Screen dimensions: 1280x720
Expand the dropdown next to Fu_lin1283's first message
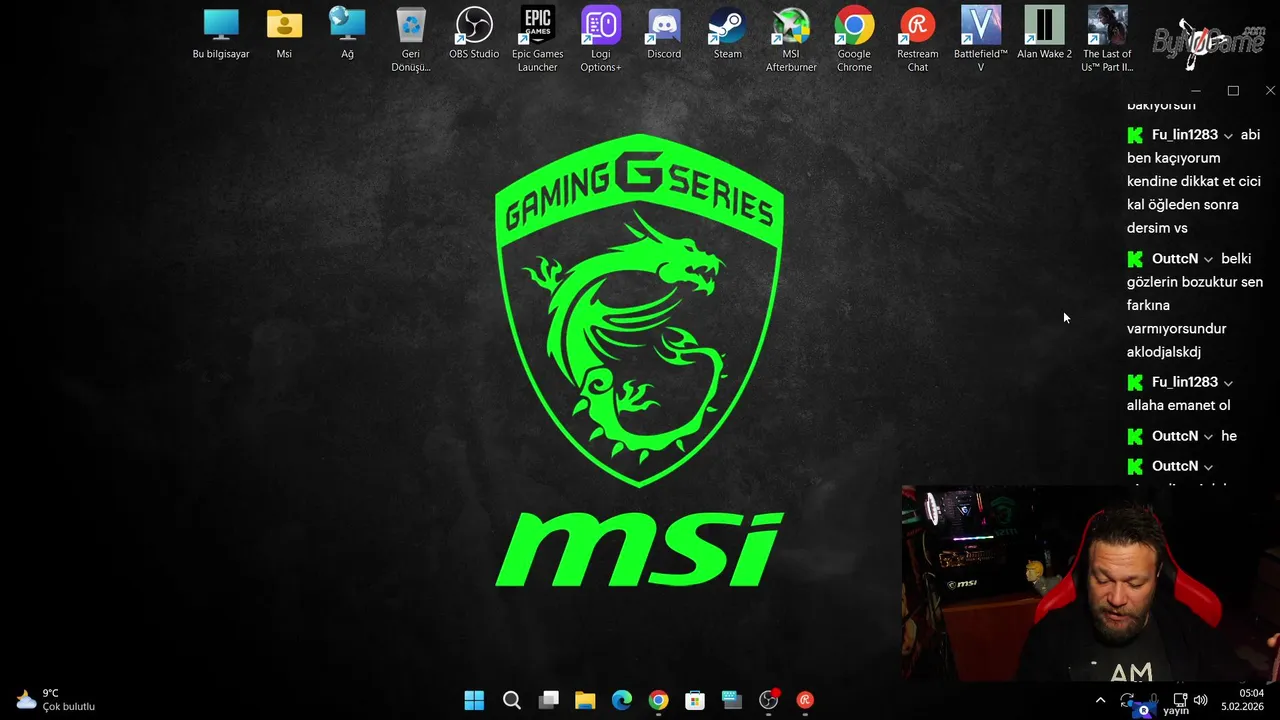(x=1228, y=136)
